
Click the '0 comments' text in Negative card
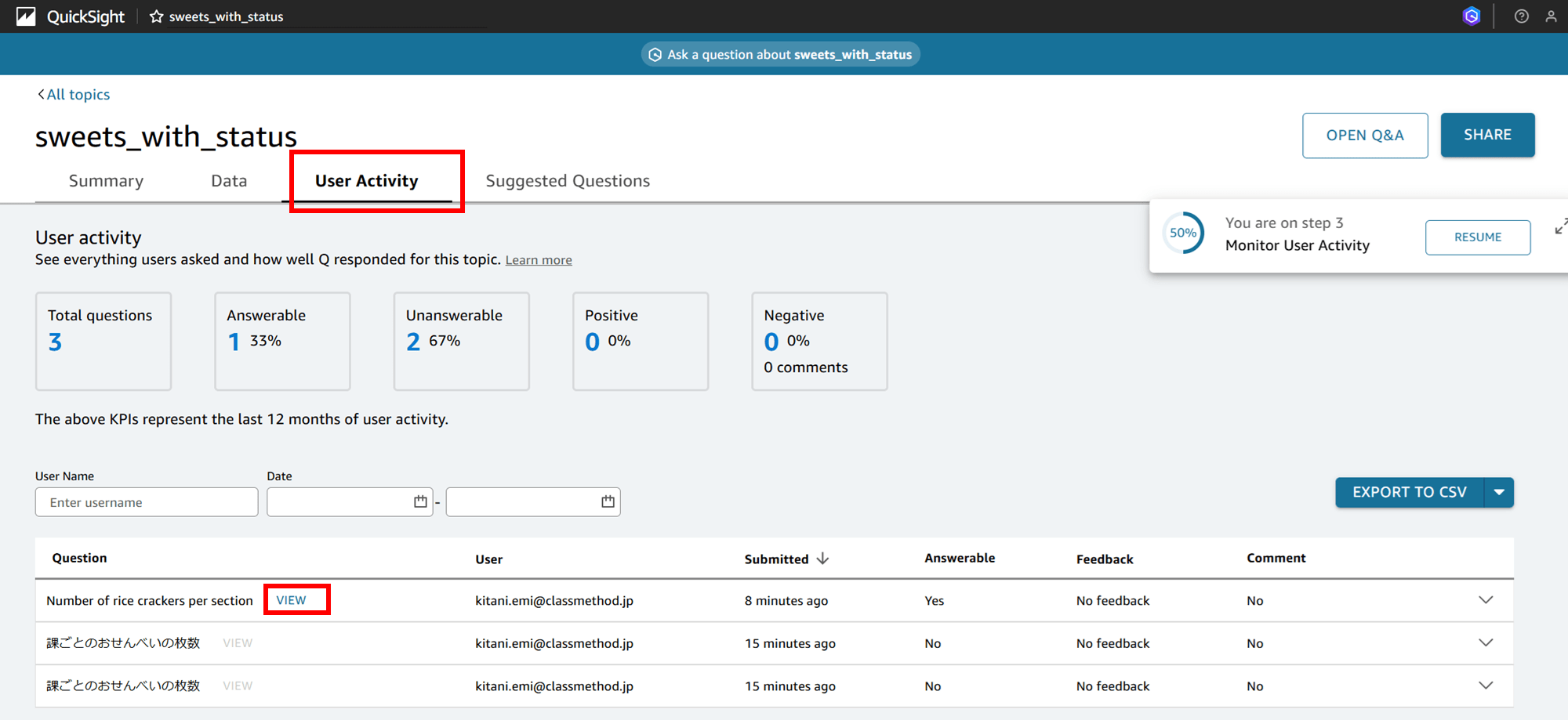tap(806, 367)
